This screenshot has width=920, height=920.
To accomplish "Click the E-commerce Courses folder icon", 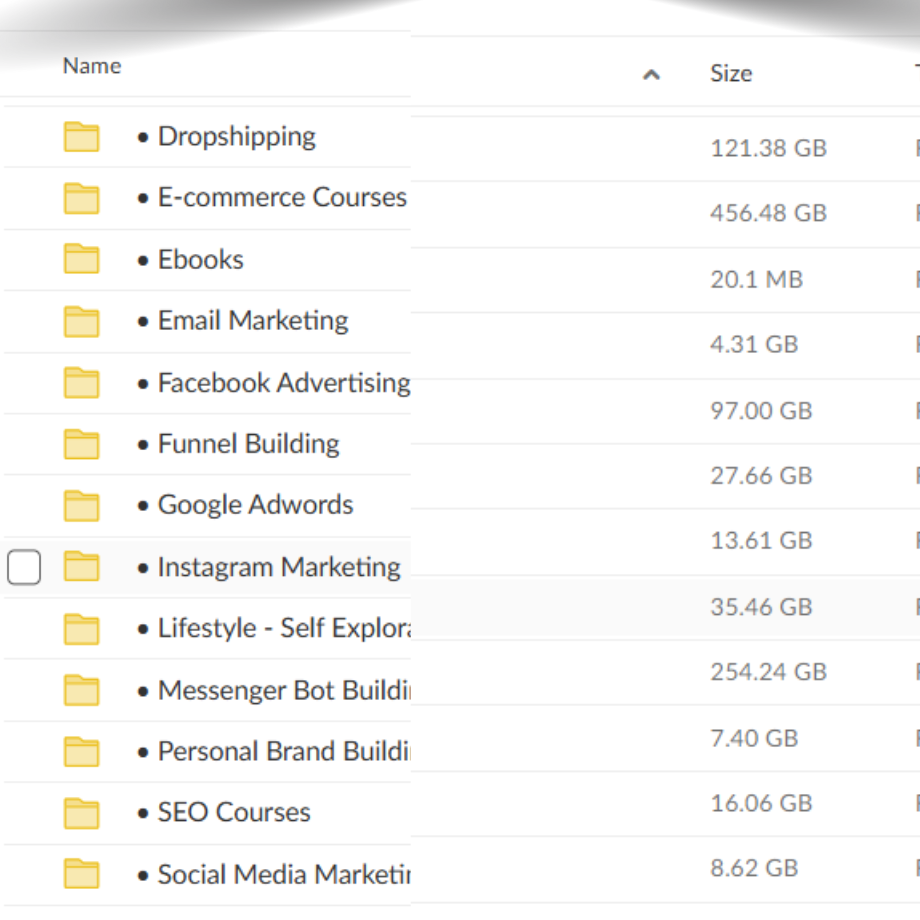I will pos(81,197).
